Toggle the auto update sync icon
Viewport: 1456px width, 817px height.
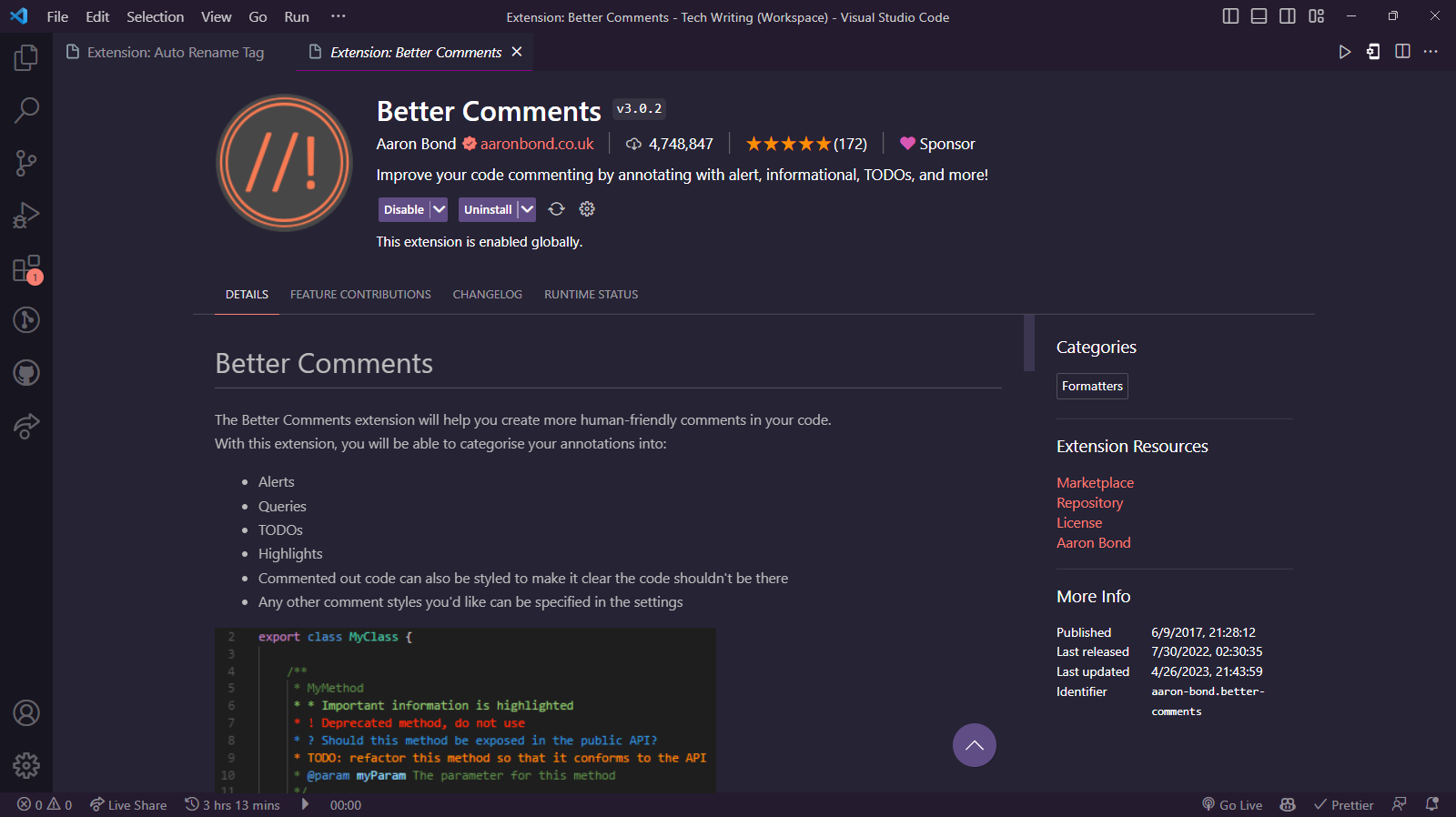[x=556, y=209]
